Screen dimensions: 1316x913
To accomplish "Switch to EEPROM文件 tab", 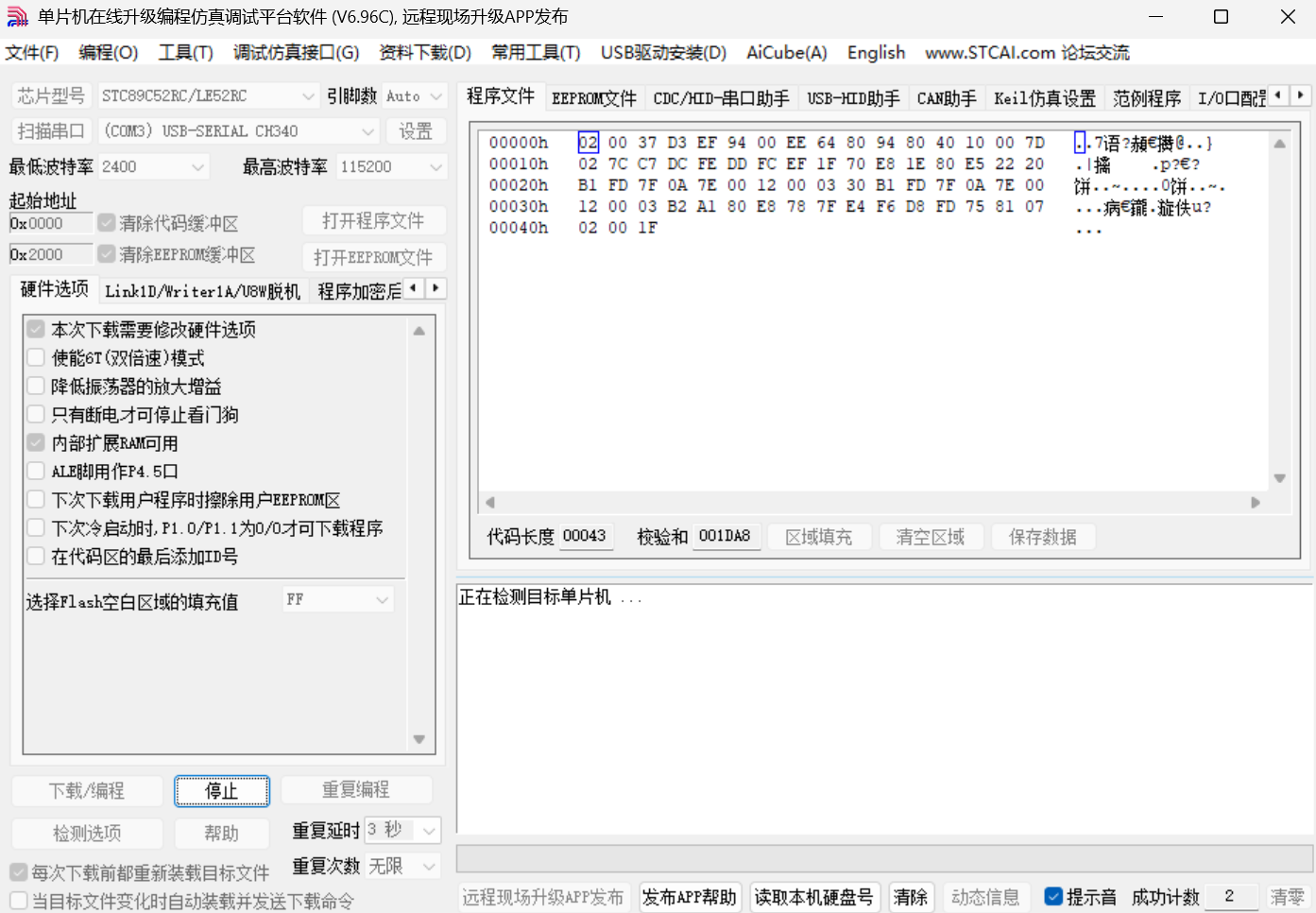I will click(x=593, y=98).
